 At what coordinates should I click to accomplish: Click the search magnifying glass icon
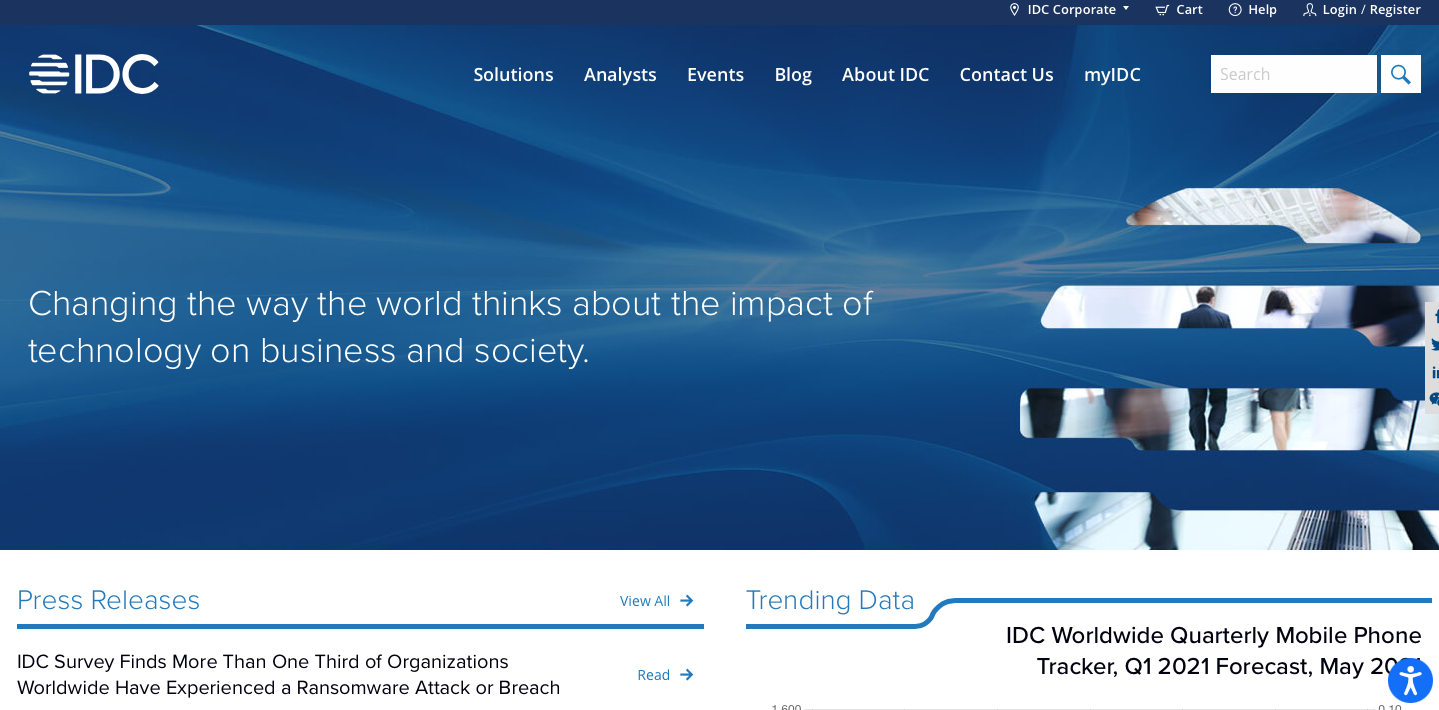click(1400, 73)
